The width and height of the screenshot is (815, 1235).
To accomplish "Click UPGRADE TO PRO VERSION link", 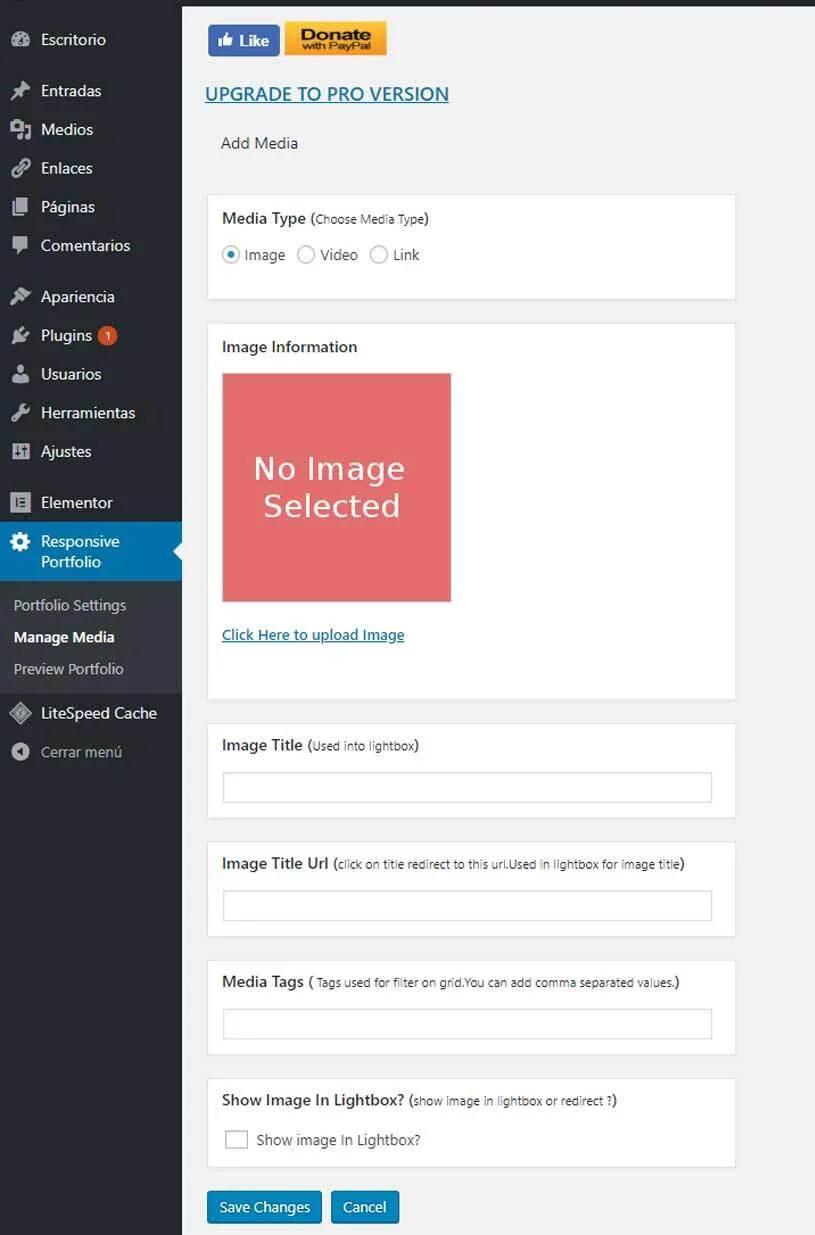I will click(326, 94).
